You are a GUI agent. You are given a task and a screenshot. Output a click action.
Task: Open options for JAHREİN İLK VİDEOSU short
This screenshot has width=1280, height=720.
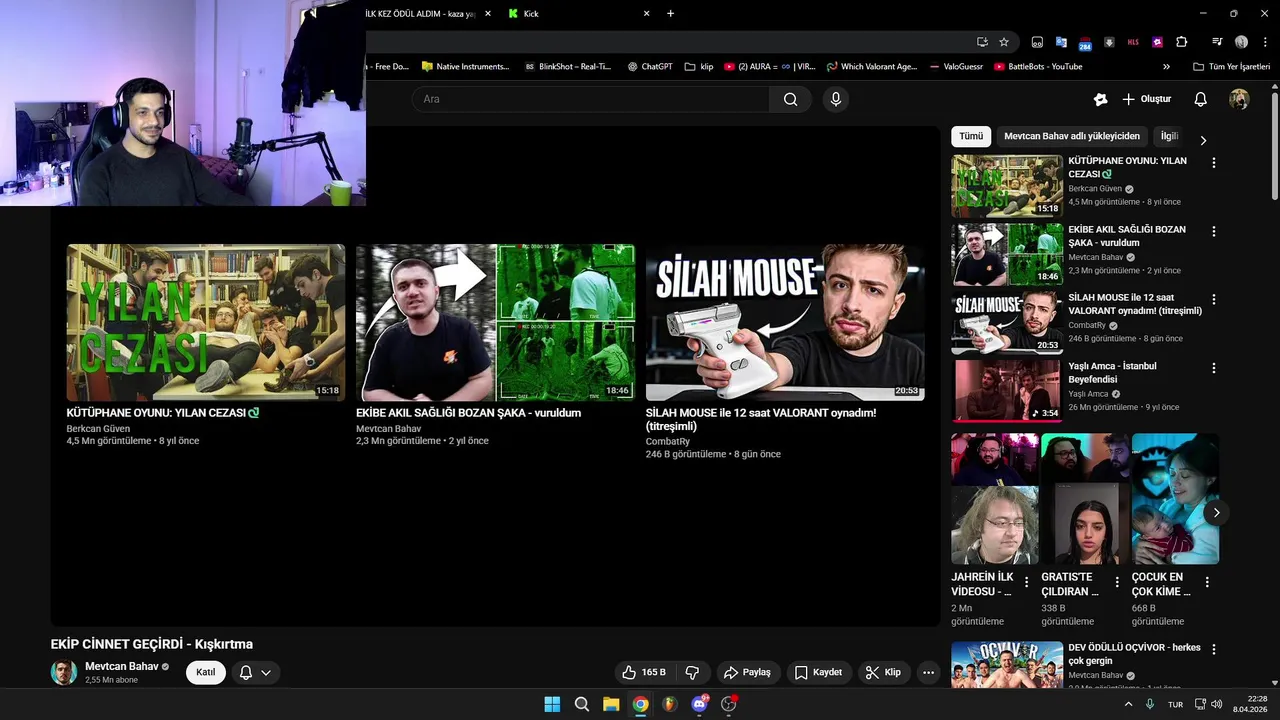tap(1027, 582)
